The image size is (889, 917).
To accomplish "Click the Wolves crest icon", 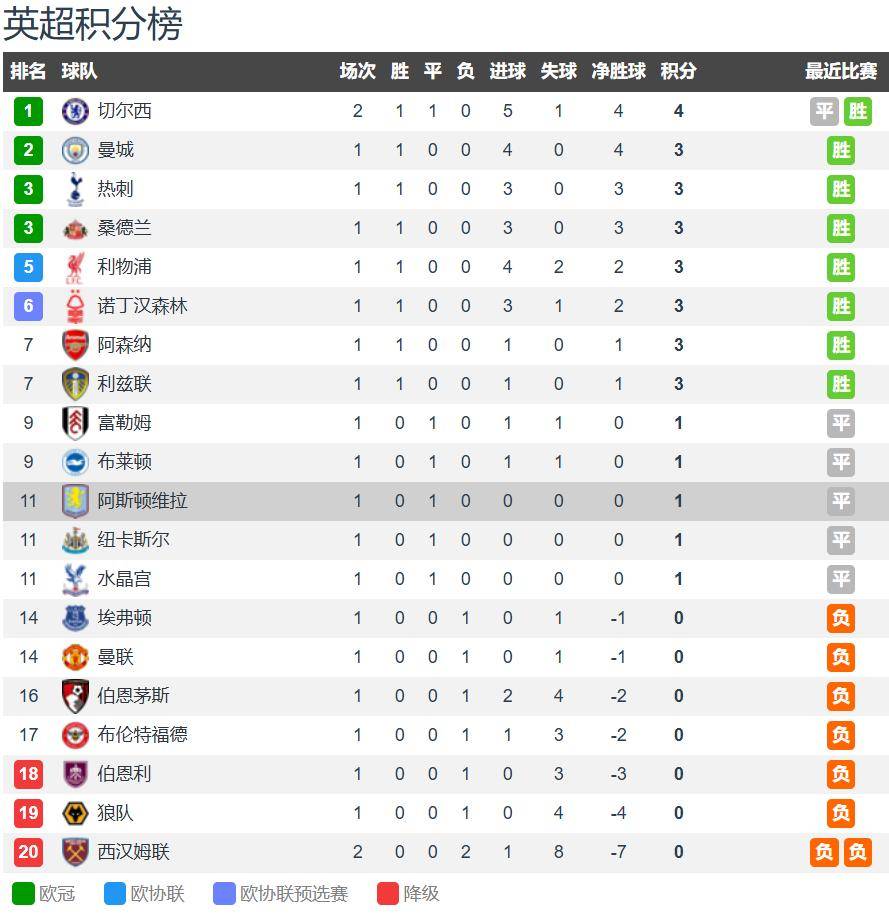I will [x=75, y=813].
